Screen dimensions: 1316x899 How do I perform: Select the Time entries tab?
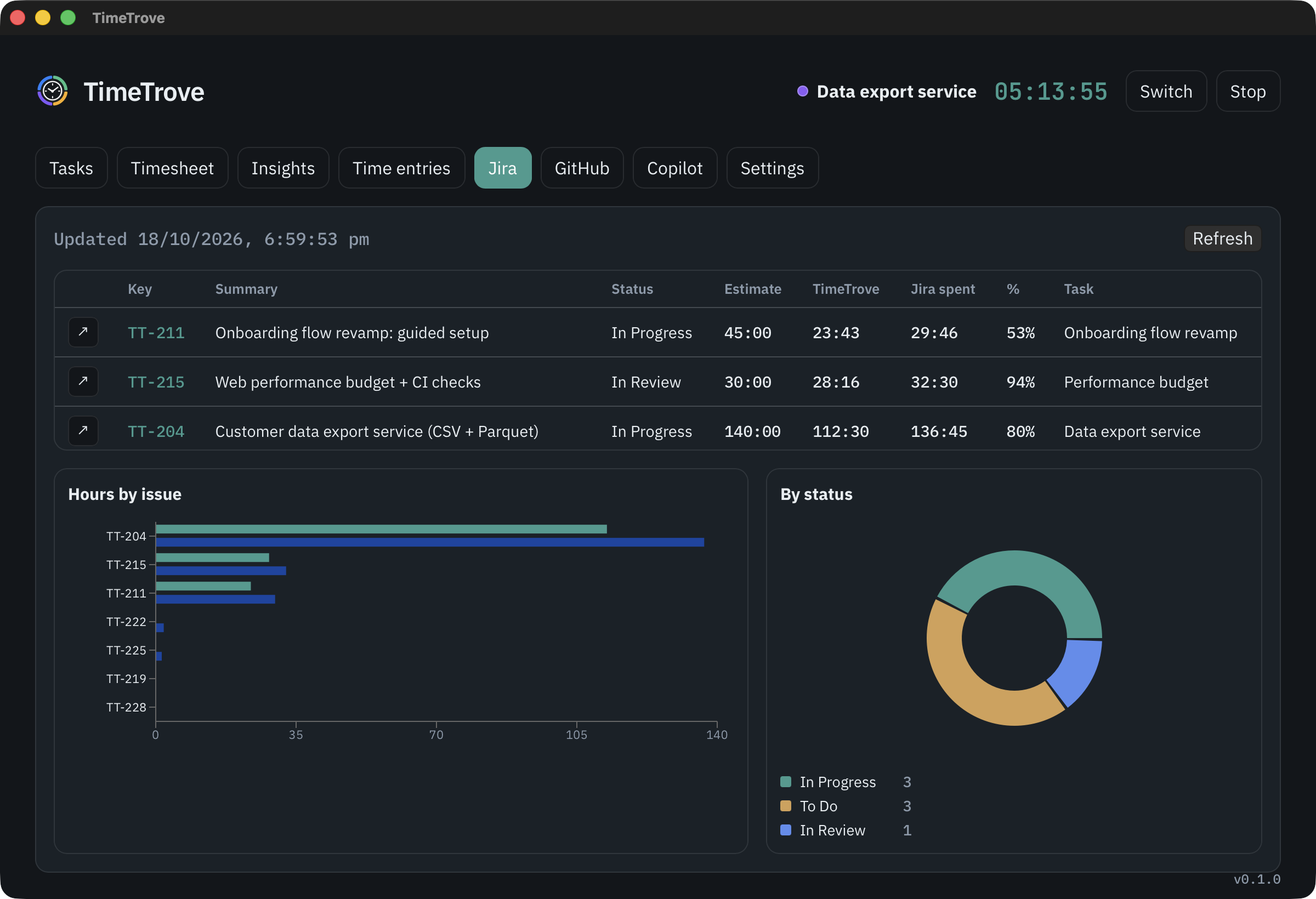tap(401, 168)
